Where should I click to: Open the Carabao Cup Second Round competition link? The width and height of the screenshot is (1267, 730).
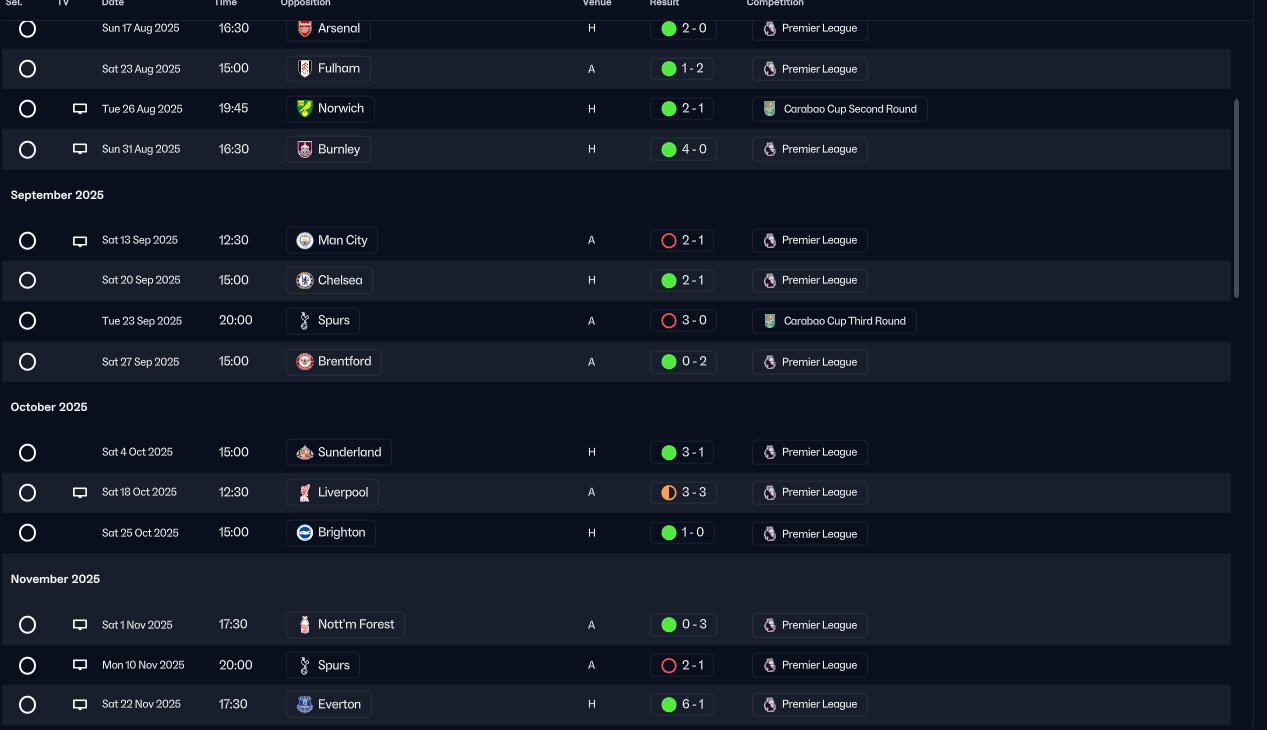(x=840, y=109)
